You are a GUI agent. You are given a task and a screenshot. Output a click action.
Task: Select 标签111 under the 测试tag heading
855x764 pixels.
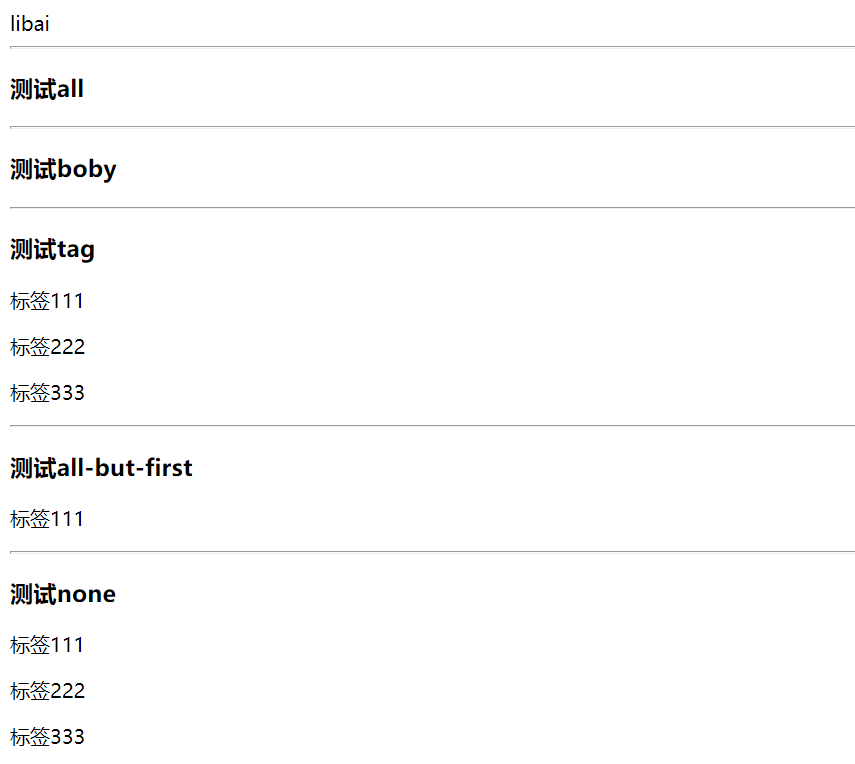pyautogui.click(x=47, y=301)
